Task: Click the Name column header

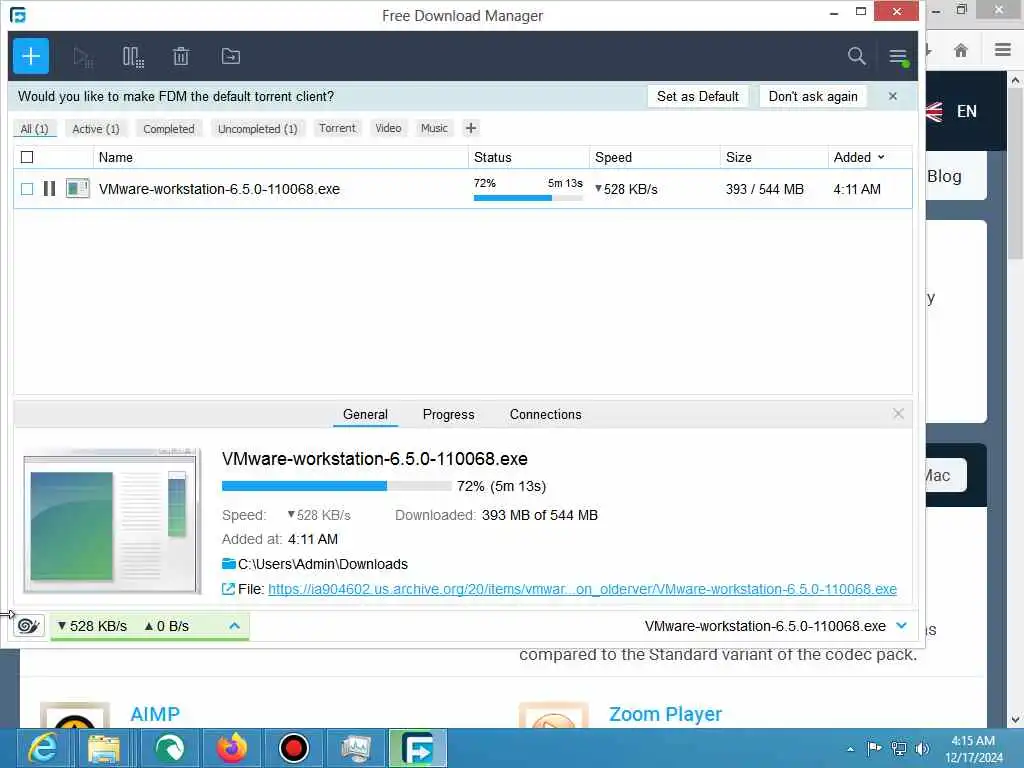Action: click(281, 157)
